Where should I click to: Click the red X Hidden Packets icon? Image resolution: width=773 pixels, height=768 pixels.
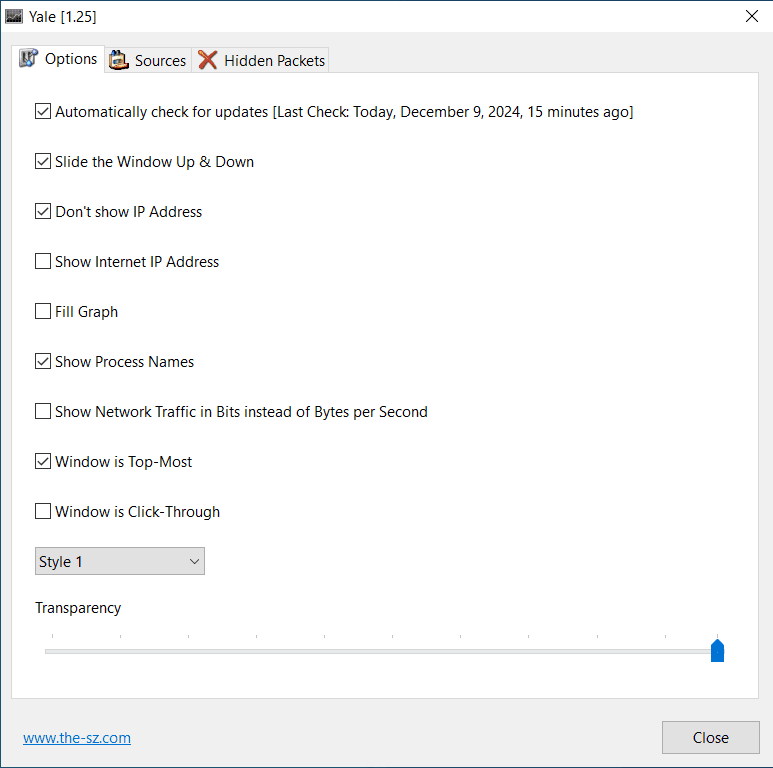pyautogui.click(x=208, y=60)
